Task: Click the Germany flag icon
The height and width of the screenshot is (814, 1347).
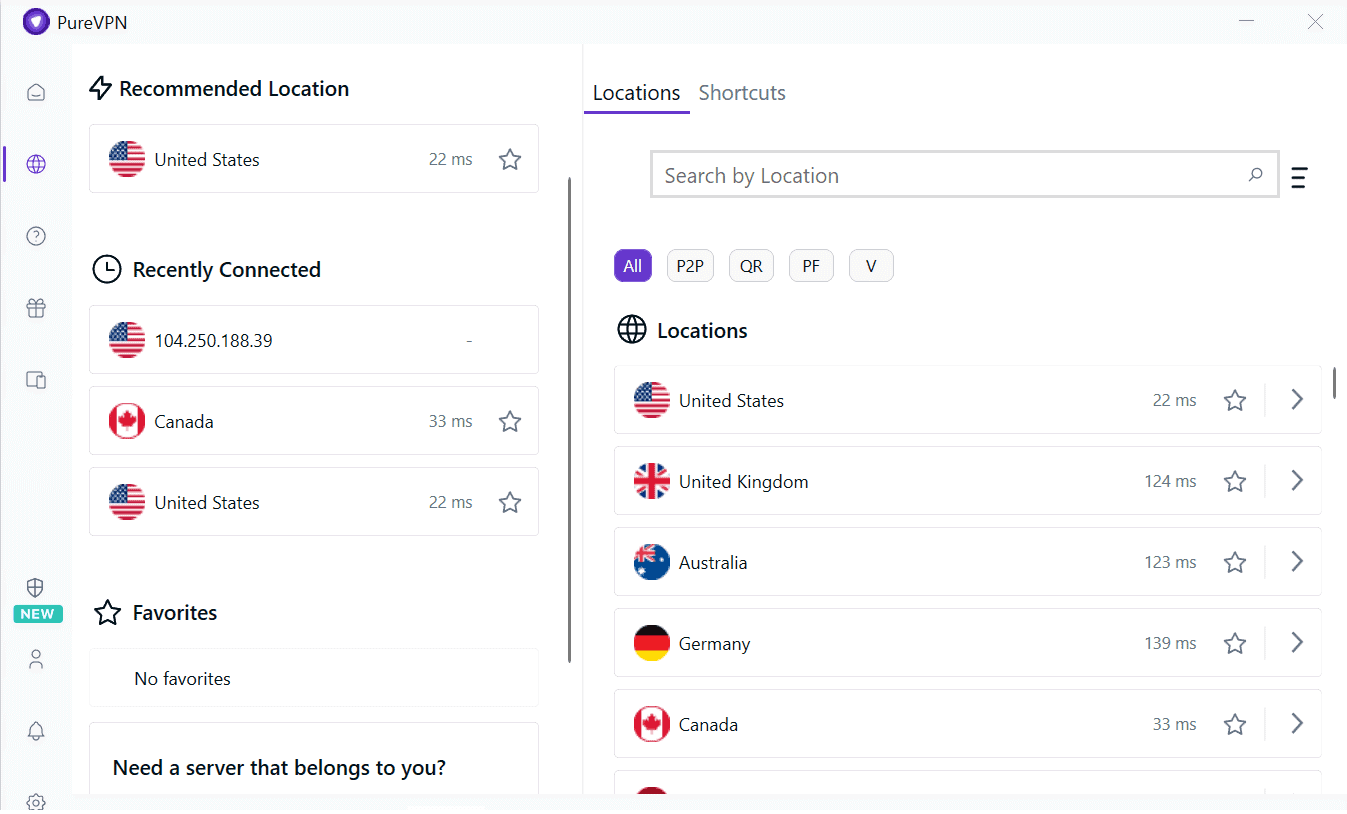Action: pos(652,643)
